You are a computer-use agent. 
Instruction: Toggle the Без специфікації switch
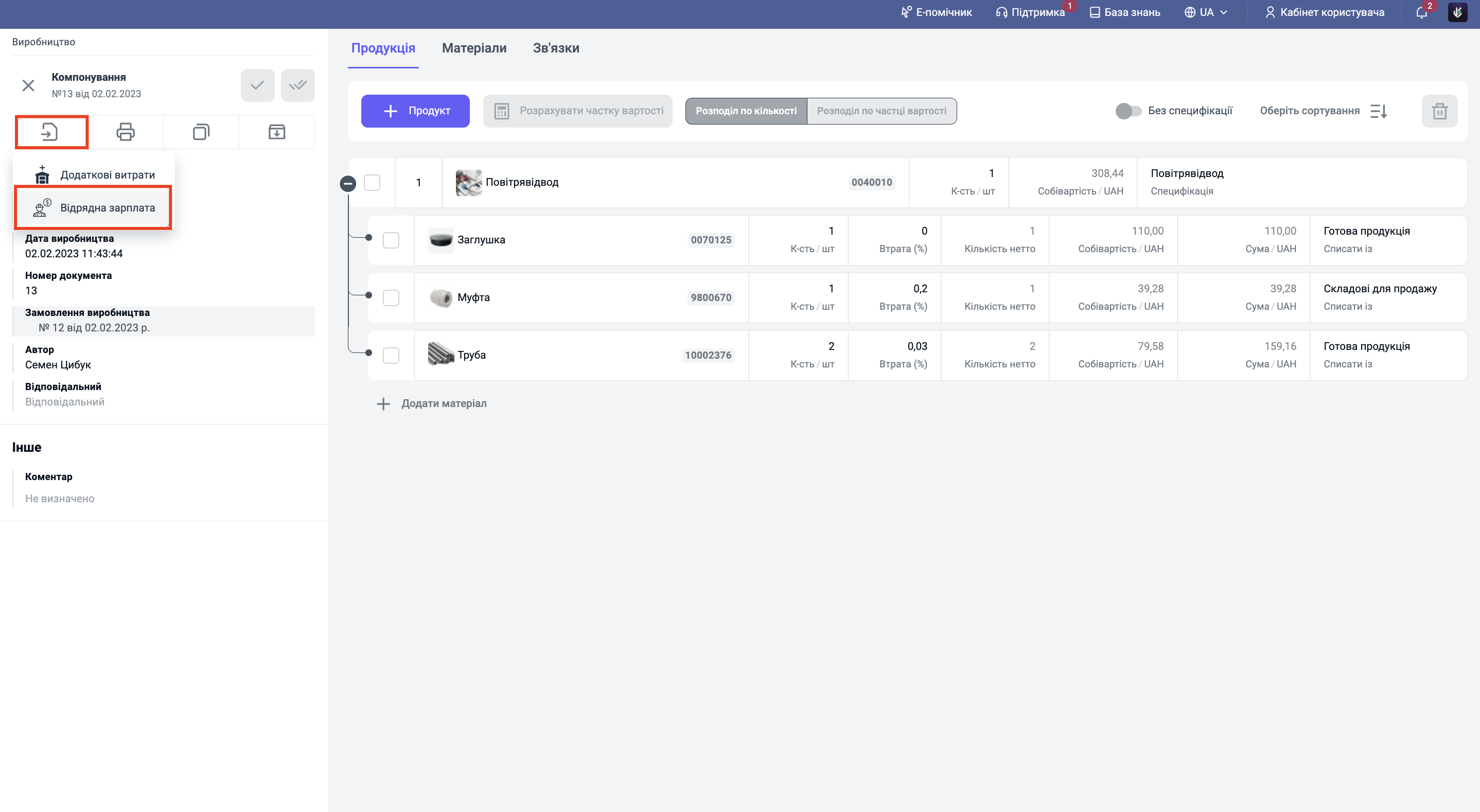coord(1128,111)
